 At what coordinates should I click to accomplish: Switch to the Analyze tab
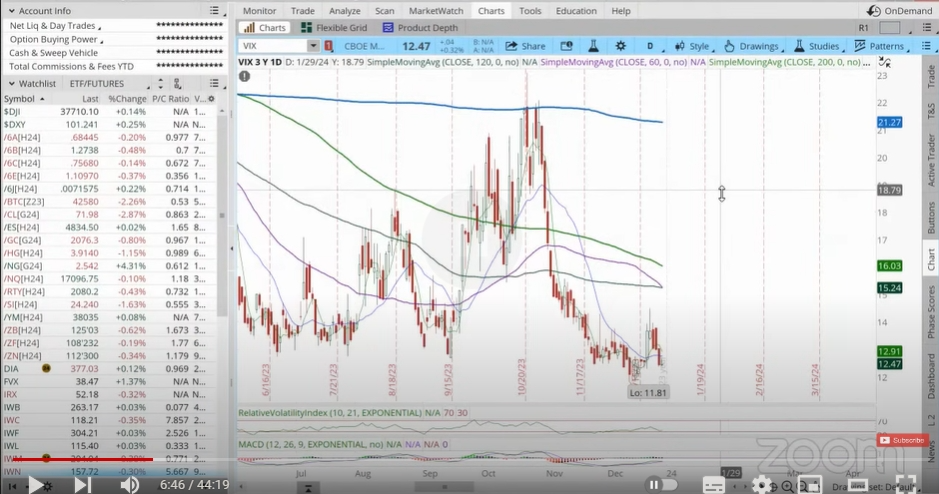pyautogui.click(x=345, y=11)
